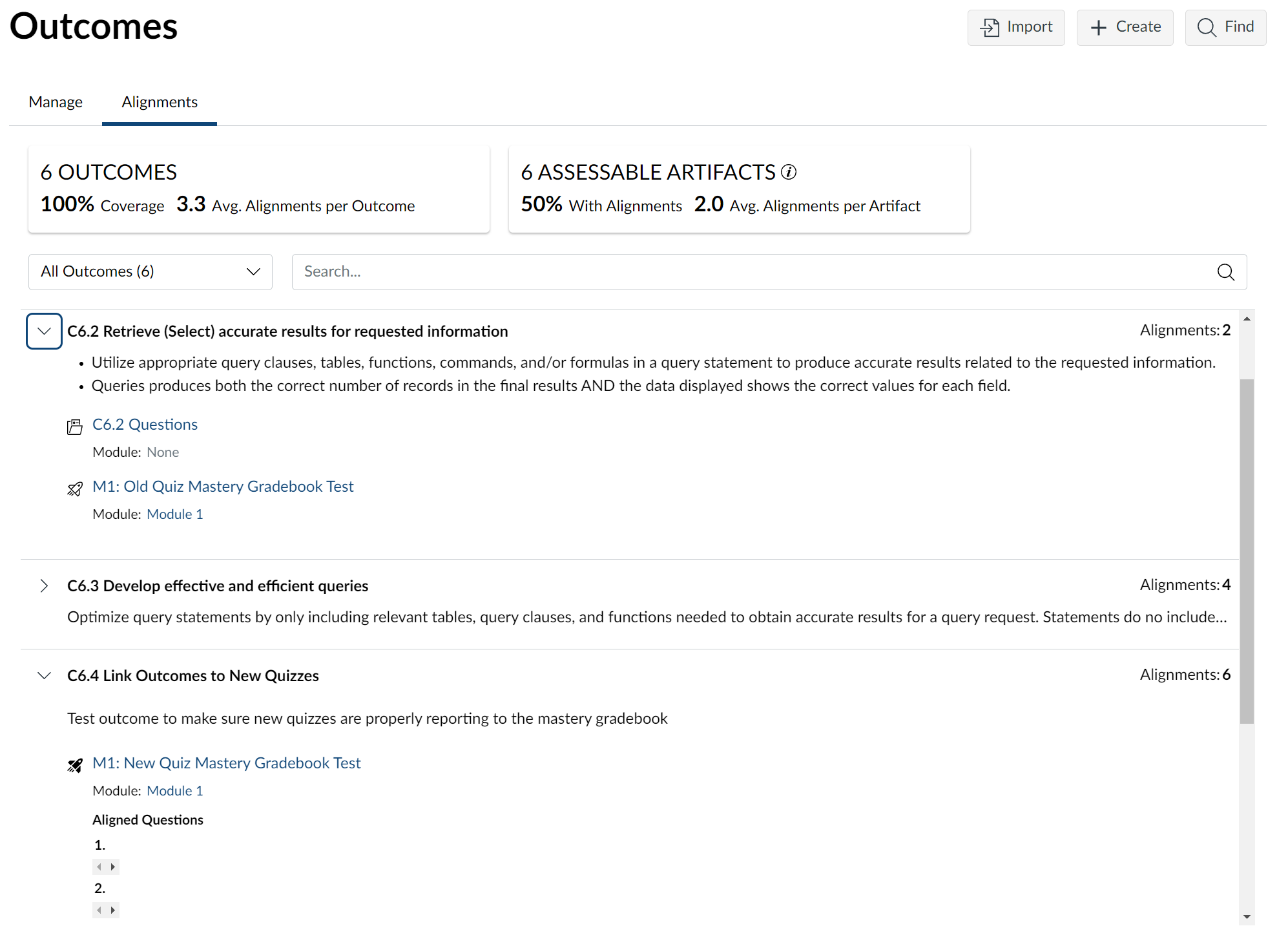Image resolution: width=1288 pixels, height=937 pixels.
Task: Click the Assessable Artifacts info icon
Action: 789,172
